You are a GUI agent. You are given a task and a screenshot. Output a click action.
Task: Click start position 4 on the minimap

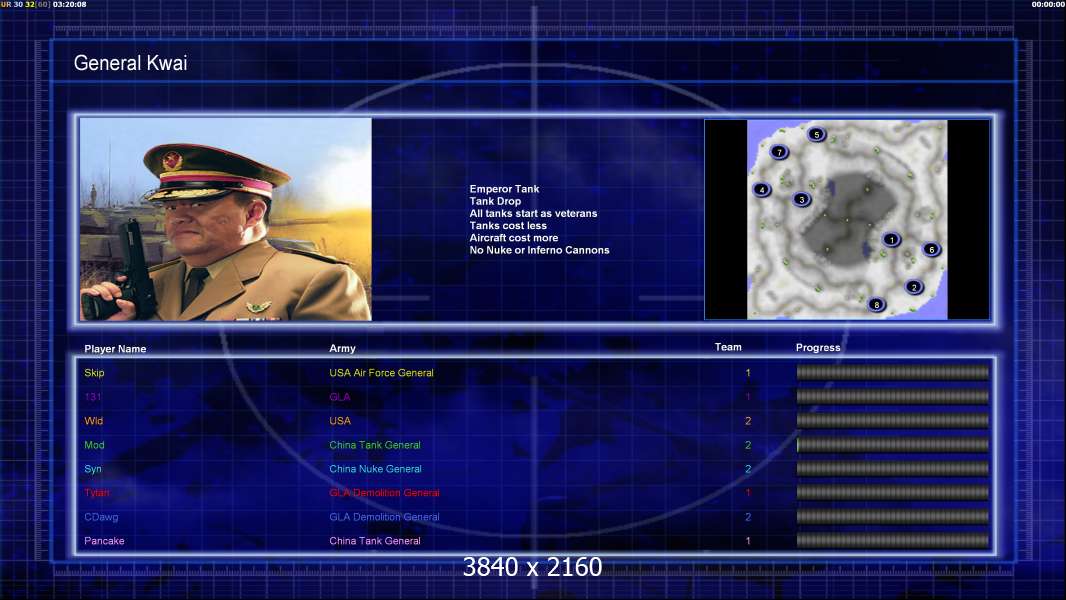tap(762, 190)
